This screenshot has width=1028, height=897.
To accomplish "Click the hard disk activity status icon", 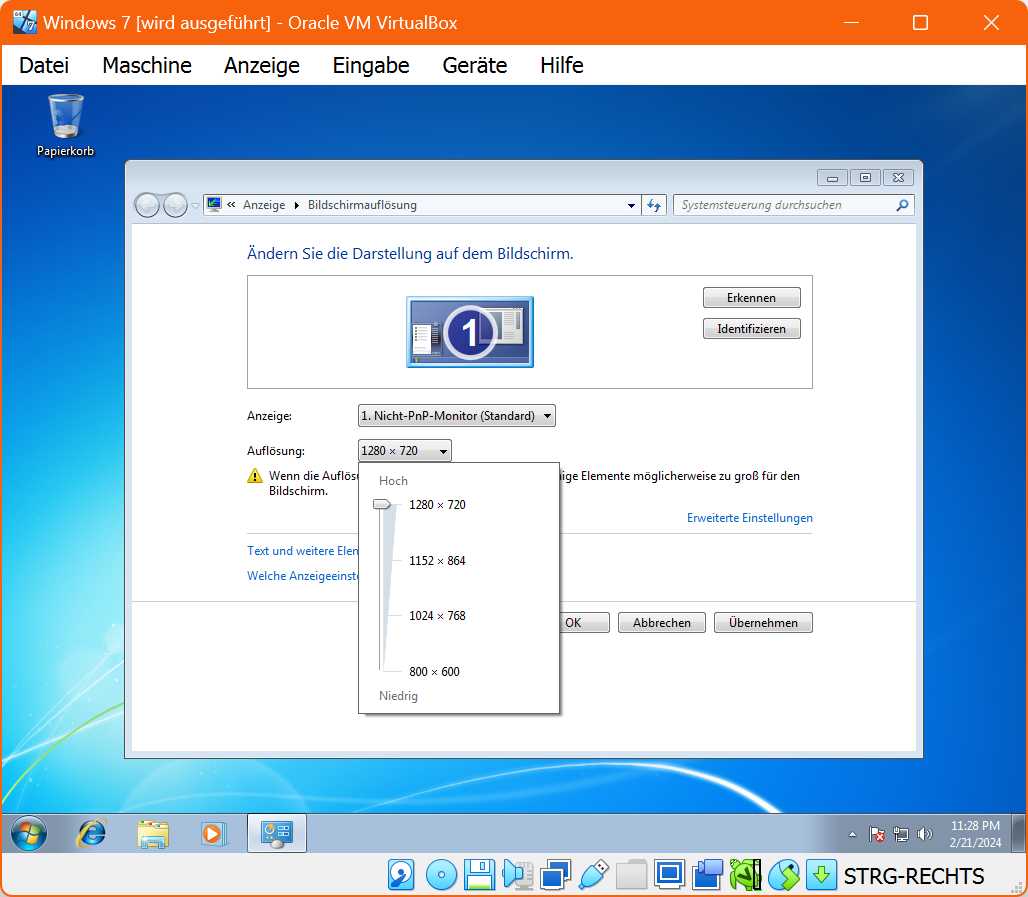I will click(401, 875).
